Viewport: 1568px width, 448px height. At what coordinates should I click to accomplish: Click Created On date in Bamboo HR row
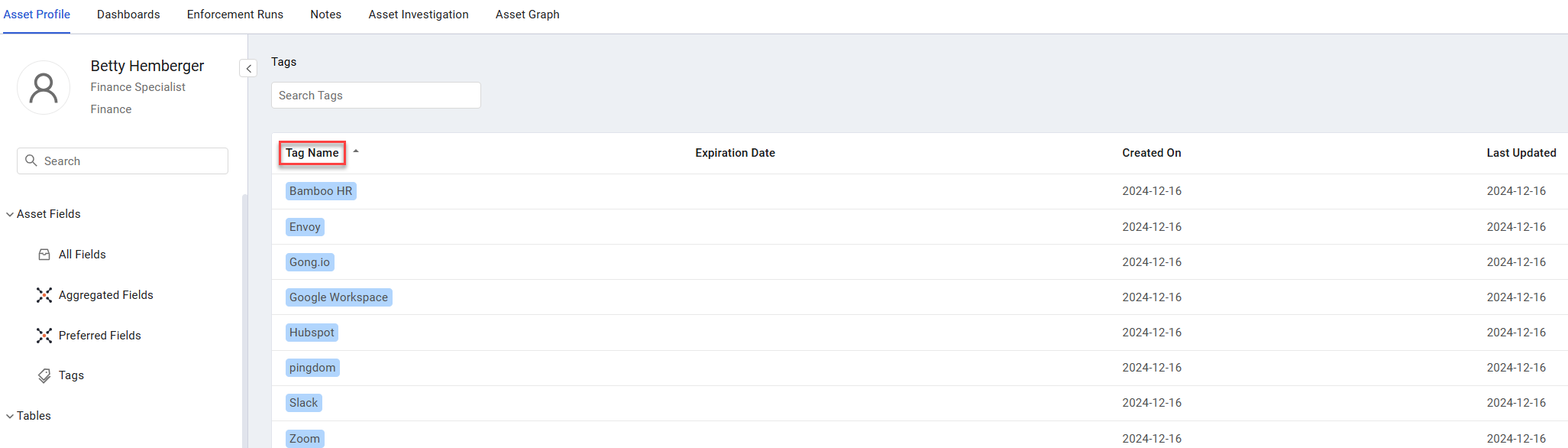(x=1152, y=191)
